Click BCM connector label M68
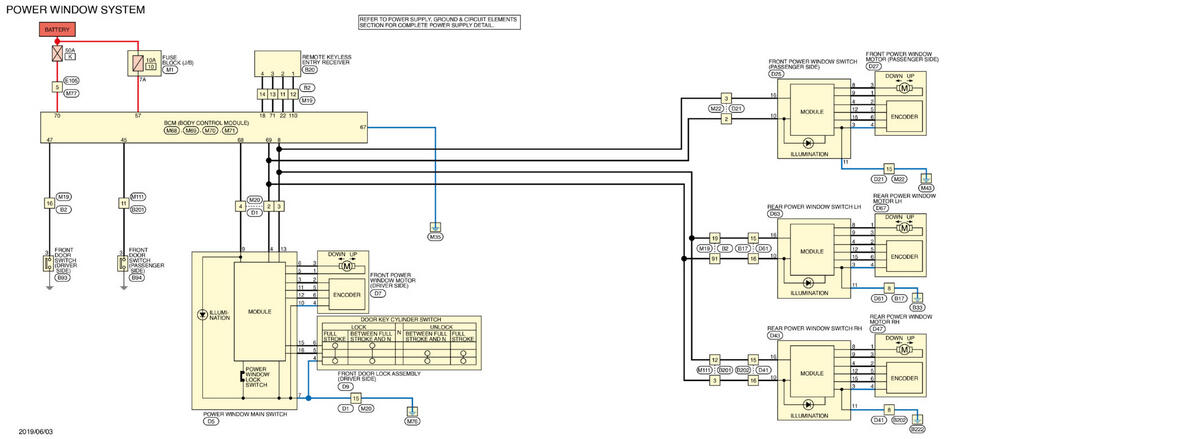 coord(172,130)
